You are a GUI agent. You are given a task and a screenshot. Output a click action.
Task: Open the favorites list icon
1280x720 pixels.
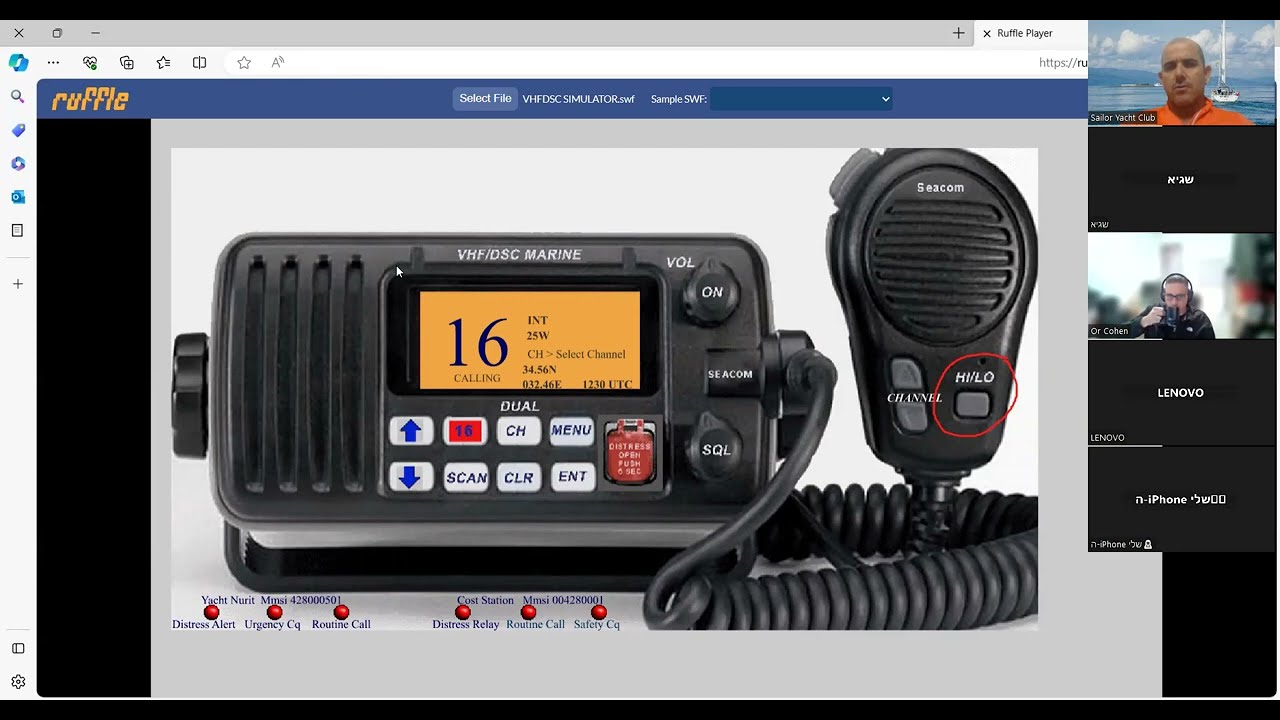(163, 63)
